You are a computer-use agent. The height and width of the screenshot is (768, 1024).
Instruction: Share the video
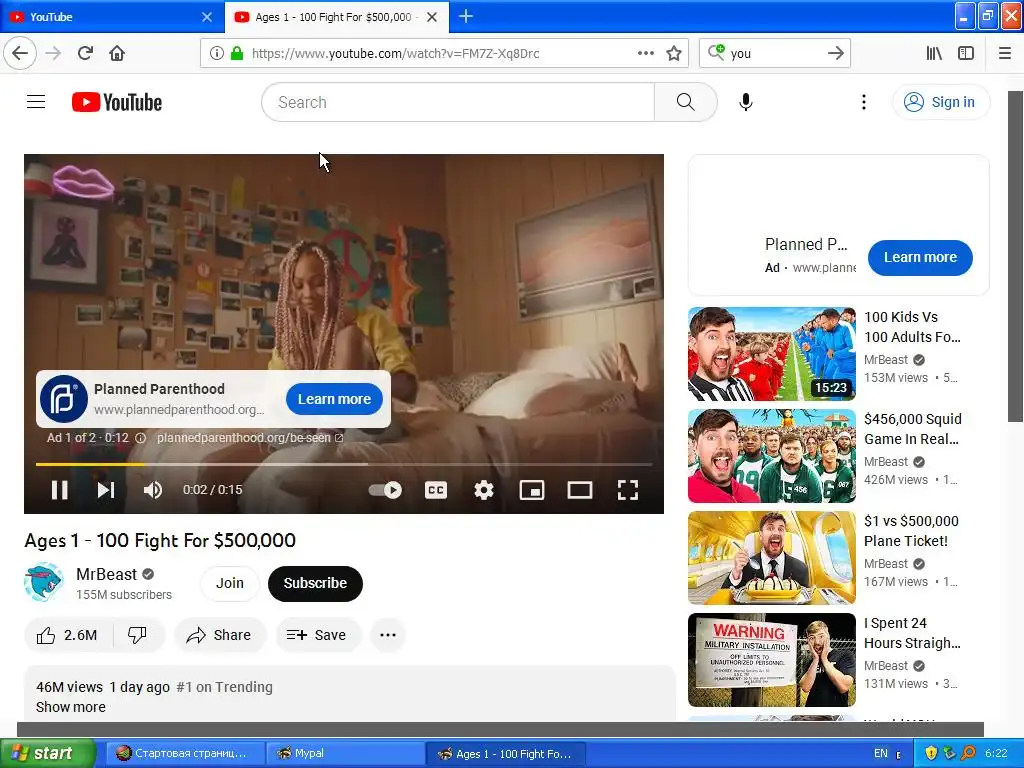point(219,635)
